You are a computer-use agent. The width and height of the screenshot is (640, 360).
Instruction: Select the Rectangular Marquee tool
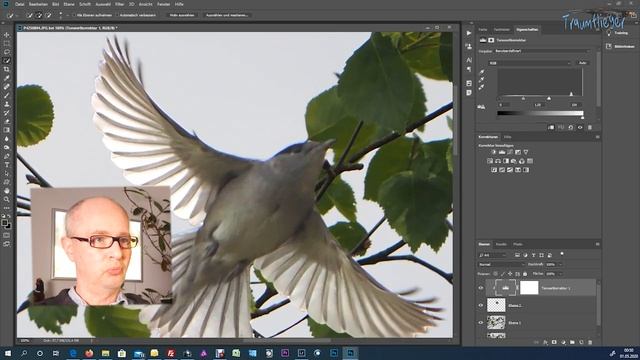7,43
